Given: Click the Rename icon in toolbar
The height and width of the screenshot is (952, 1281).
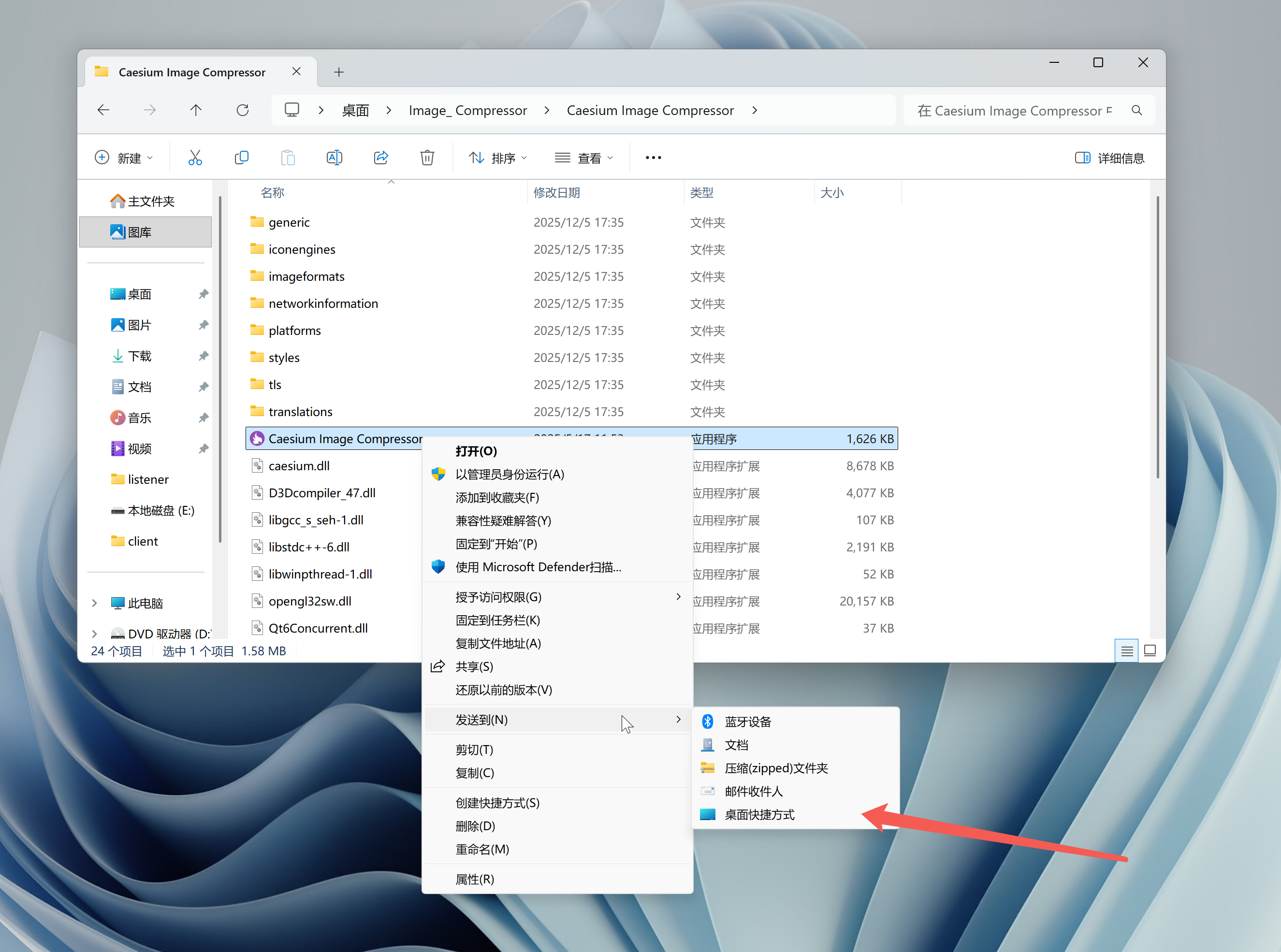Looking at the screenshot, I should tap(335, 158).
